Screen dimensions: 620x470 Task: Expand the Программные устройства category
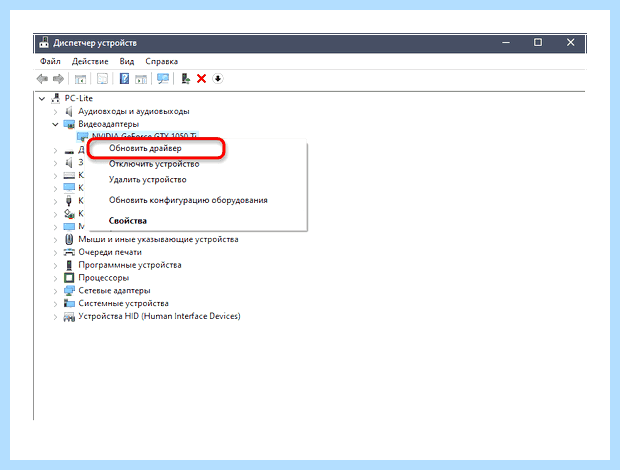click(x=55, y=265)
